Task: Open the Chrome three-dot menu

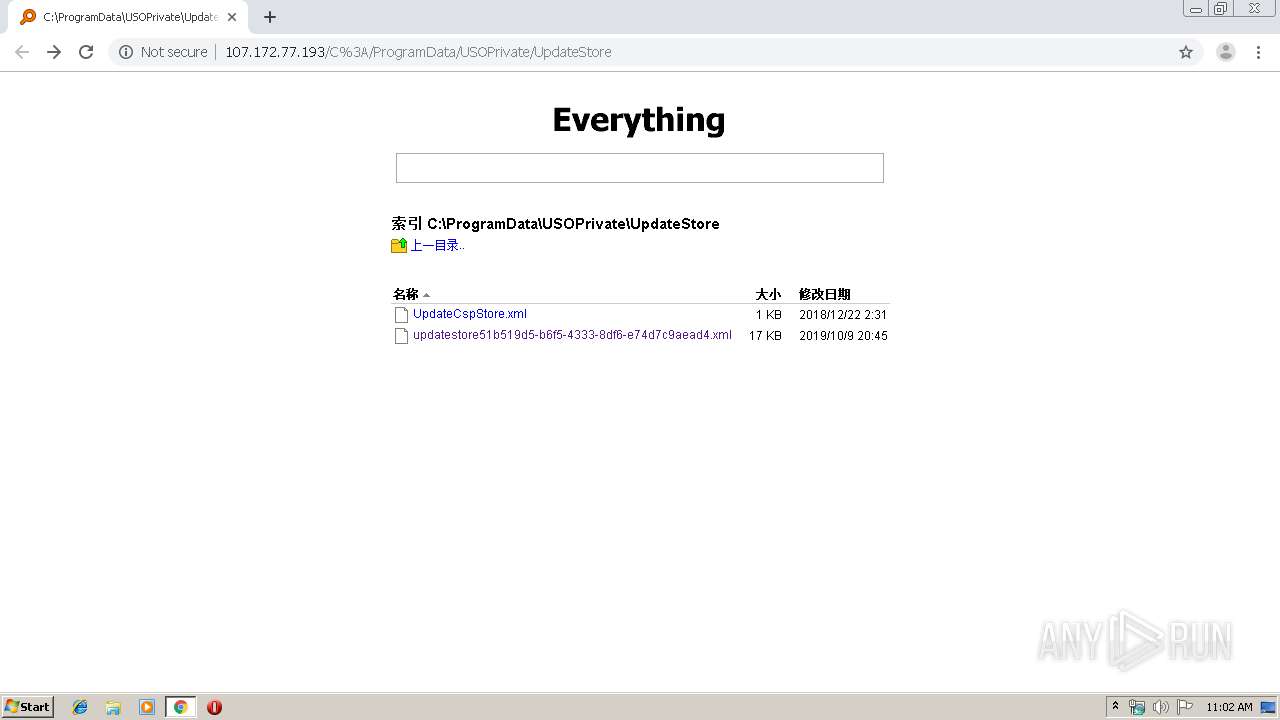Action: click(1258, 52)
